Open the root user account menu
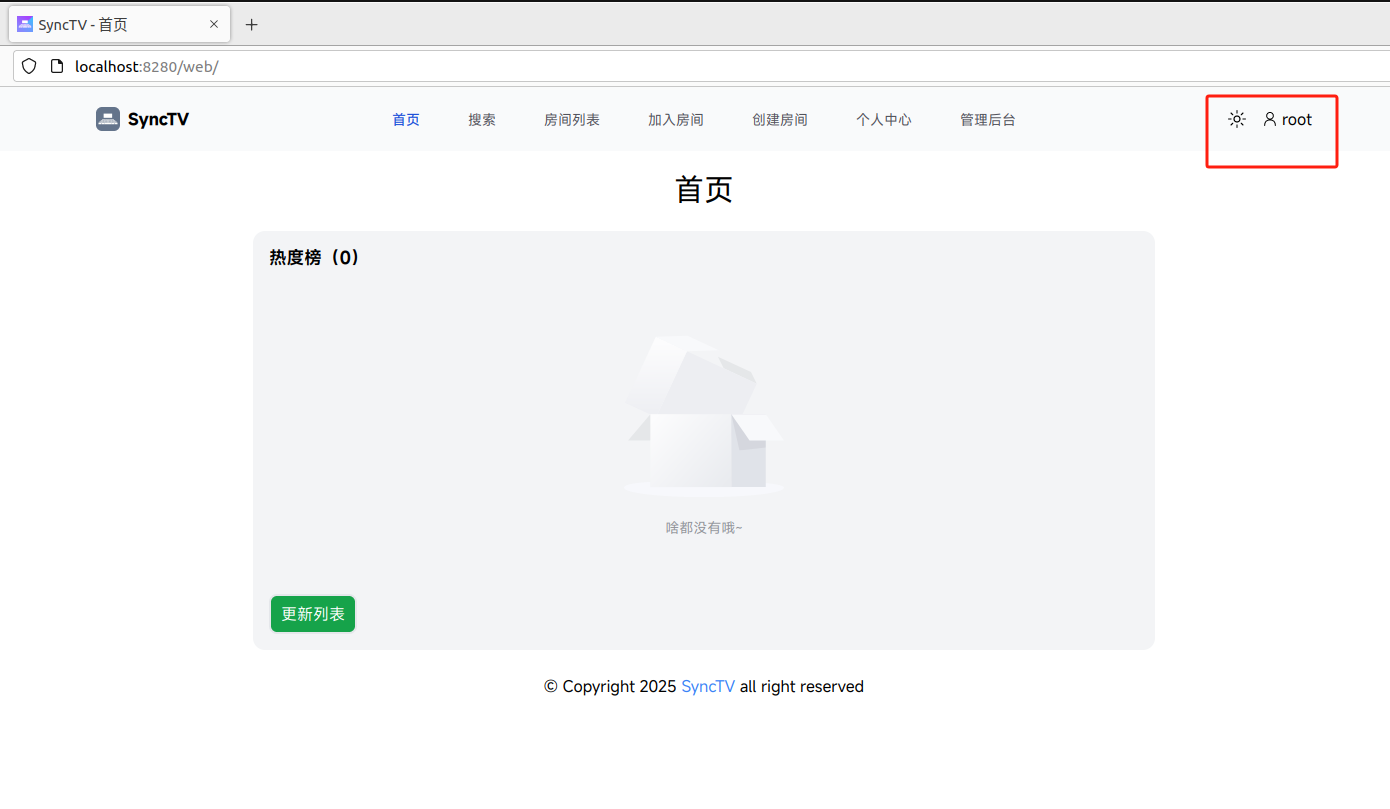This screenshot has height=809, width=1390. pos(1288,119)
